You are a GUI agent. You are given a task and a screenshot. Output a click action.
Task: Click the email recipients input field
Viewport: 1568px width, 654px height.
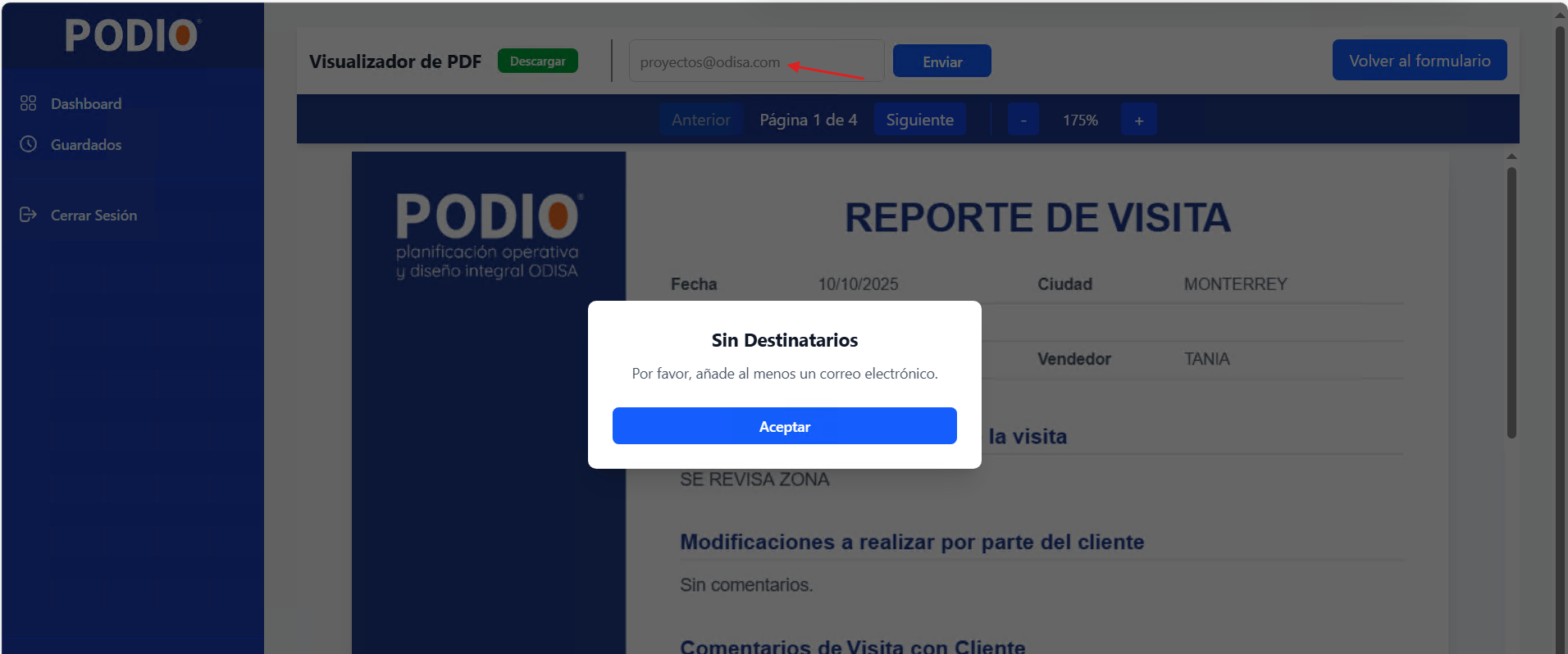point(756,61)
